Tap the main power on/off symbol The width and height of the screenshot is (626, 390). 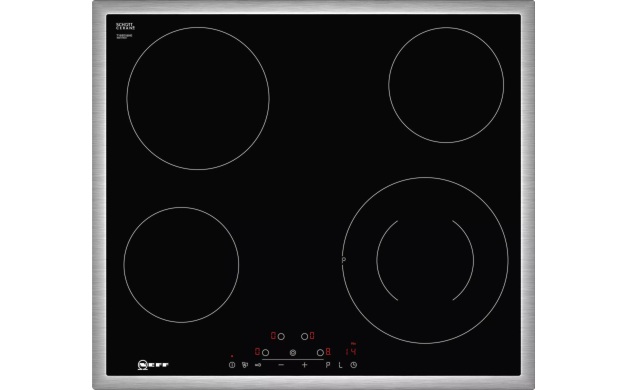pyautogui.click(x=232, y=364)
